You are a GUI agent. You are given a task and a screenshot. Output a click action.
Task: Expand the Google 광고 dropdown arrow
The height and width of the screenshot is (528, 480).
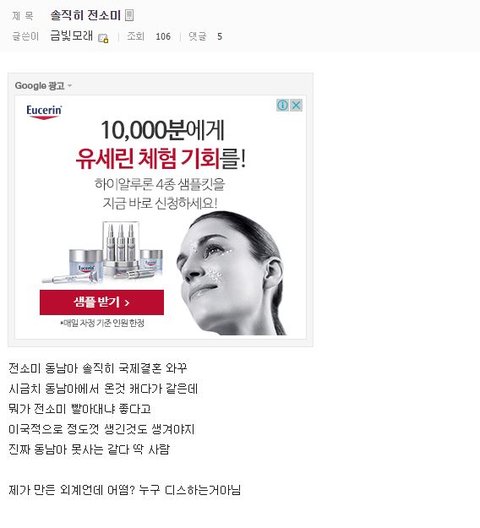click(x=70, y=86)
